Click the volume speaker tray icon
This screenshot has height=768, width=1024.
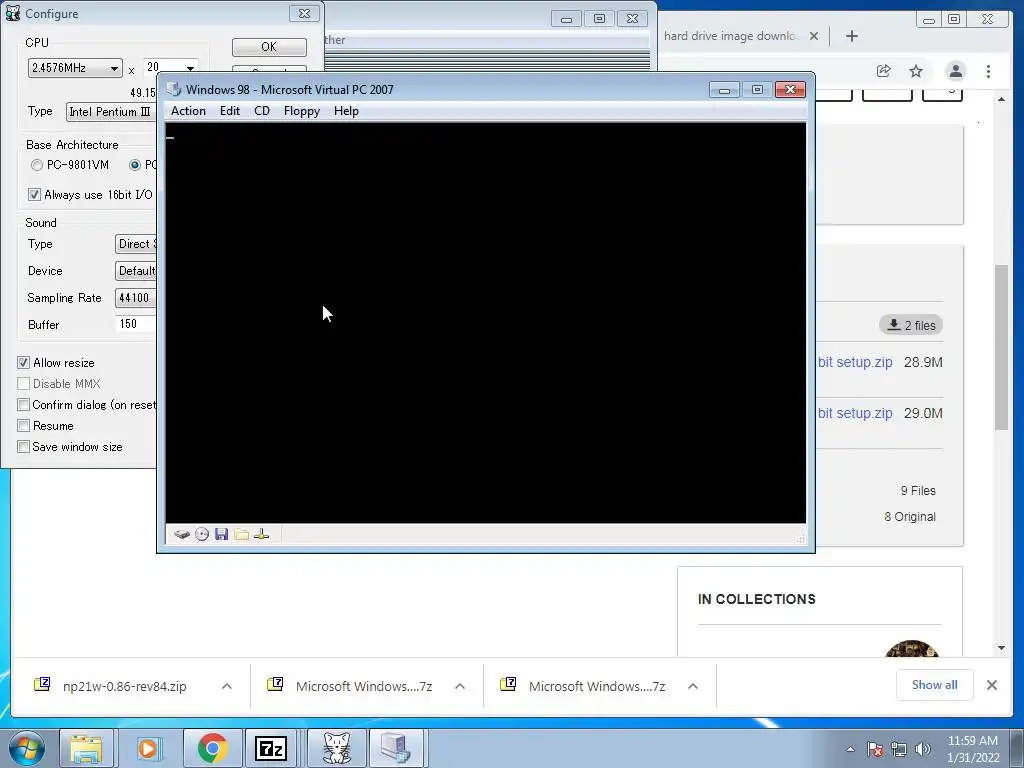923,750
